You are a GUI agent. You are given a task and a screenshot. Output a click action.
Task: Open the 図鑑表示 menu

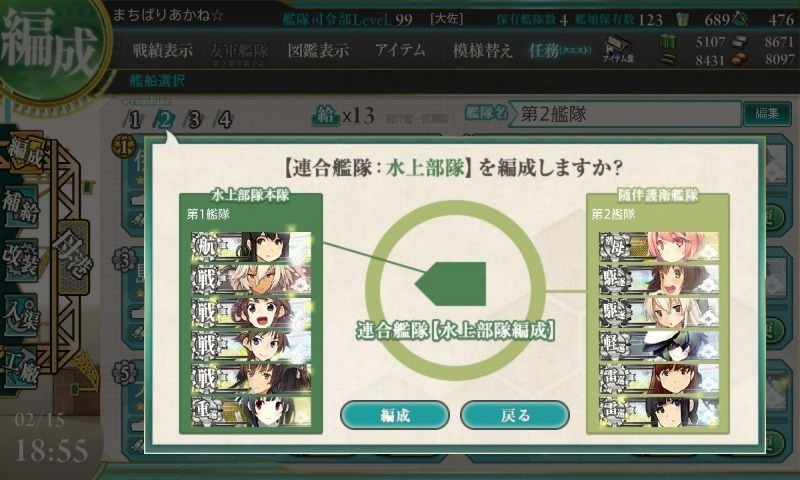pos(318,50)
